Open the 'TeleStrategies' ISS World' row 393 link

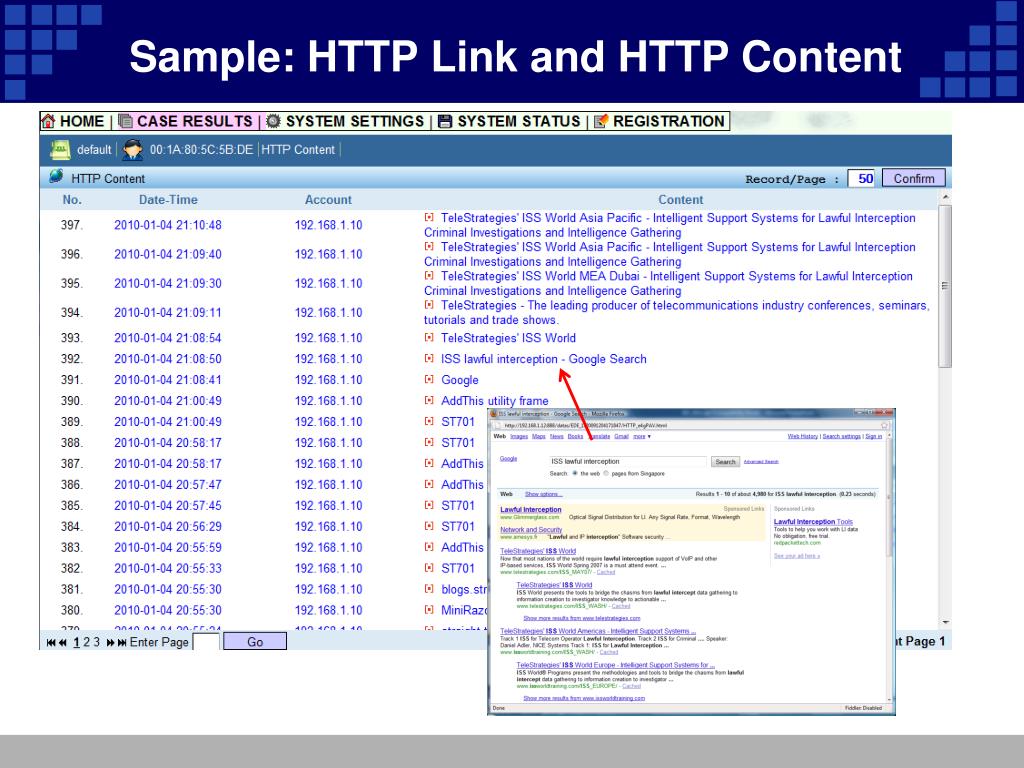pyautogui.click(x=508, y=338)
